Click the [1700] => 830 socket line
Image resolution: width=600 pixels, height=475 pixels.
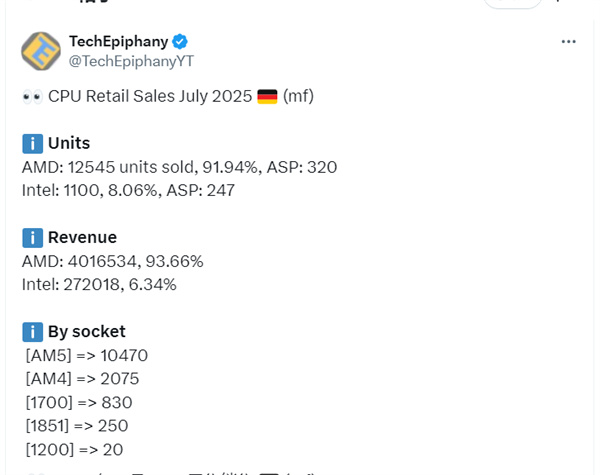pos(79,402)
